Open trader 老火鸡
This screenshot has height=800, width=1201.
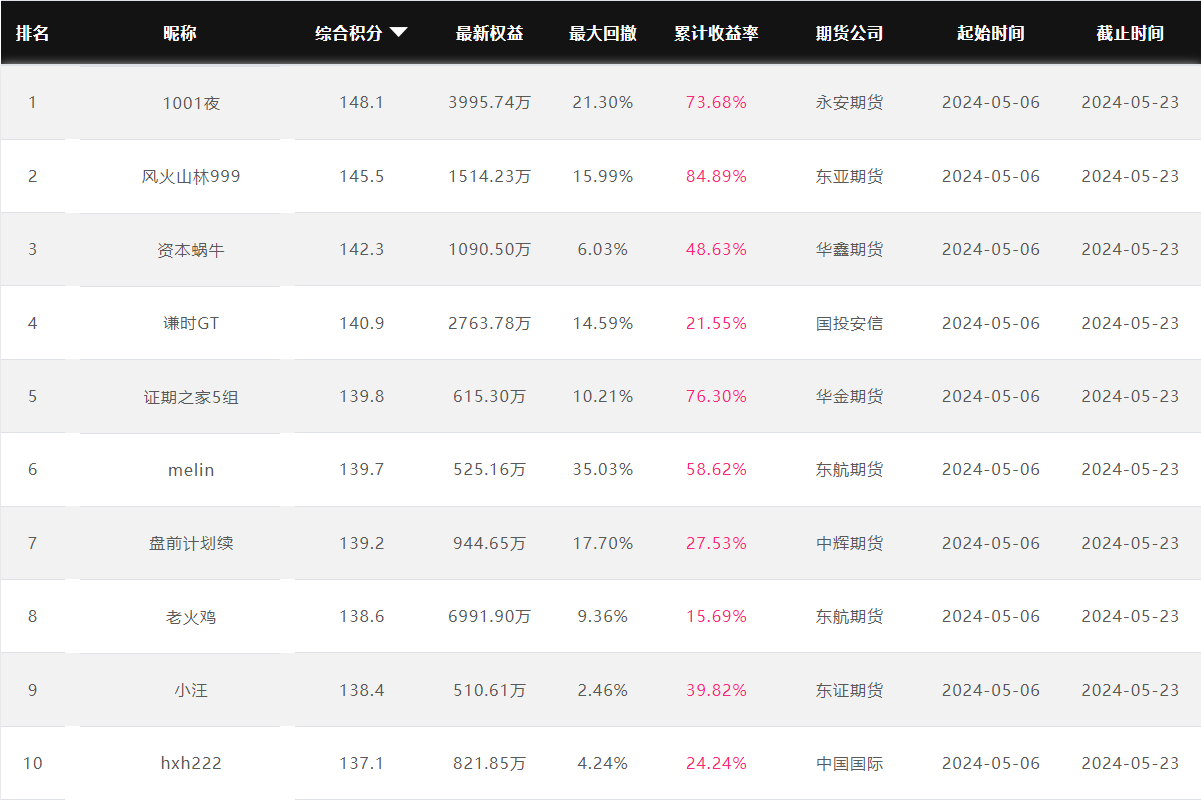click(x=191, y=616)
